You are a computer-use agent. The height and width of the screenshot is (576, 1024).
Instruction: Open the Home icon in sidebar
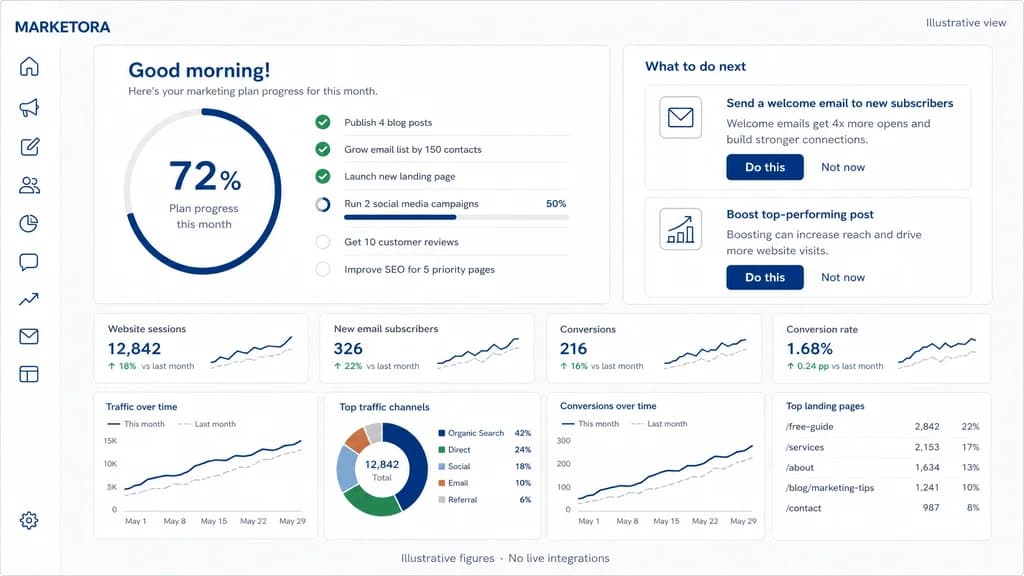(x=29, y=67)
